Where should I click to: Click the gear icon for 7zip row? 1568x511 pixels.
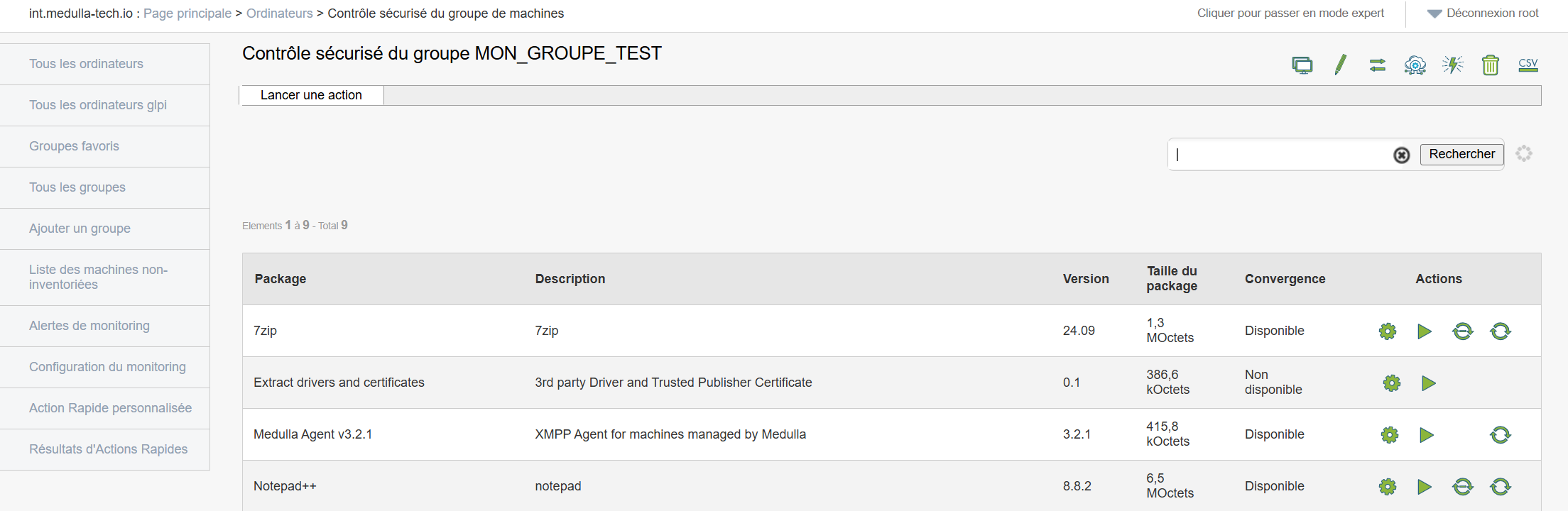click(x=1388, y=331)
